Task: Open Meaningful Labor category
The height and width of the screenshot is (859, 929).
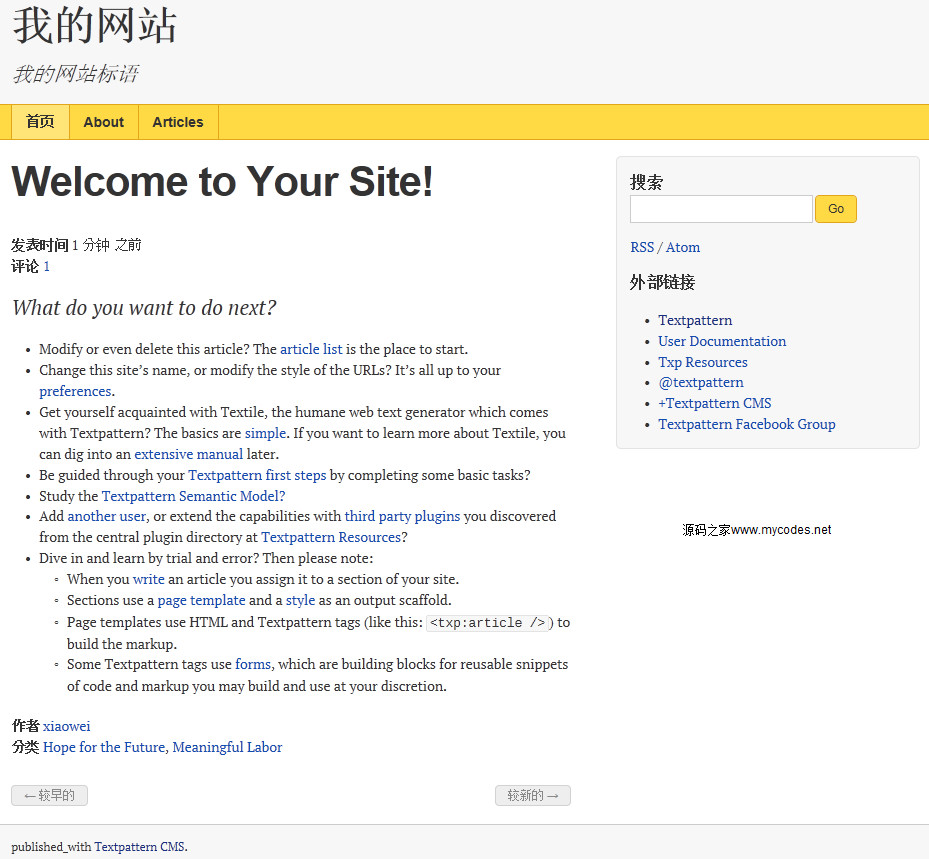Action: (228, 748)
